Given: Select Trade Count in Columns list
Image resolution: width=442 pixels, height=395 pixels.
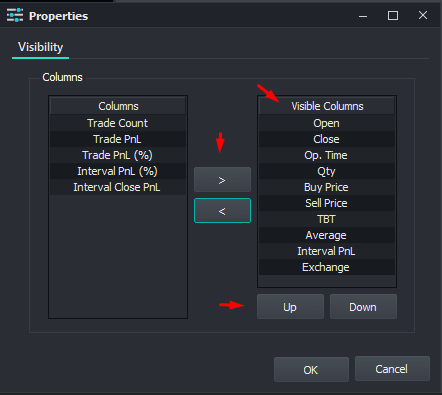Looking at the screenshot, I should pos(118,123).
